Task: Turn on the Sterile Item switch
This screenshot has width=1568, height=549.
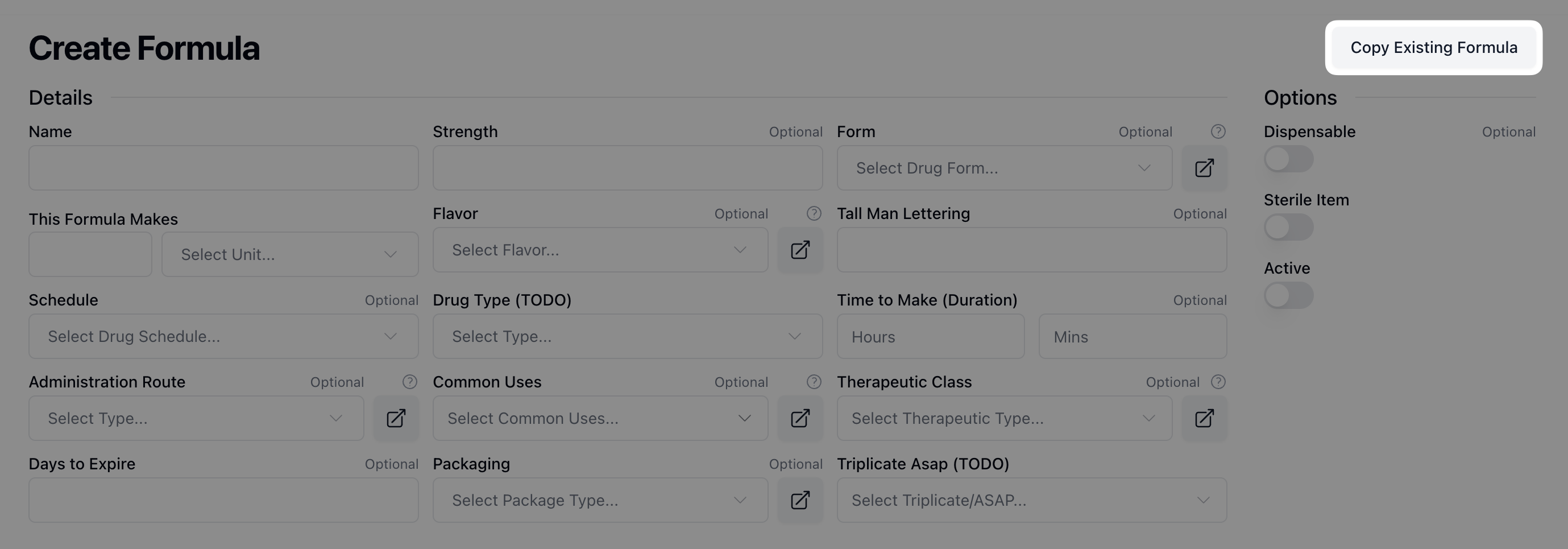Action: point(1288,227)
